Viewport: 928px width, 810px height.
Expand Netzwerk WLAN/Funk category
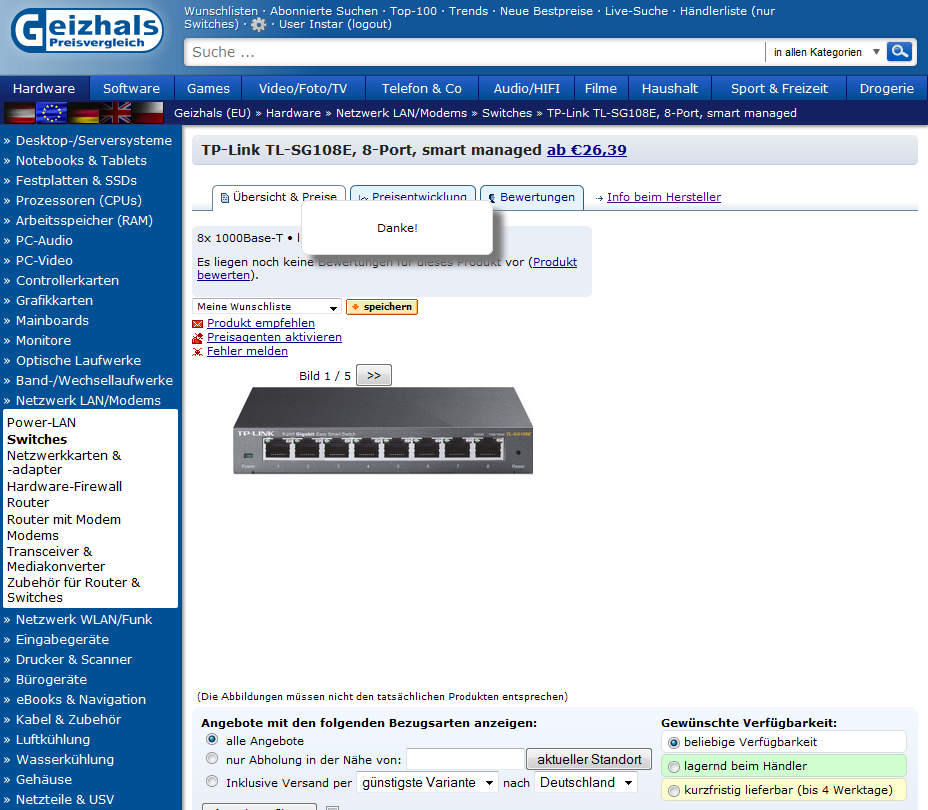(x=84, y=619)
